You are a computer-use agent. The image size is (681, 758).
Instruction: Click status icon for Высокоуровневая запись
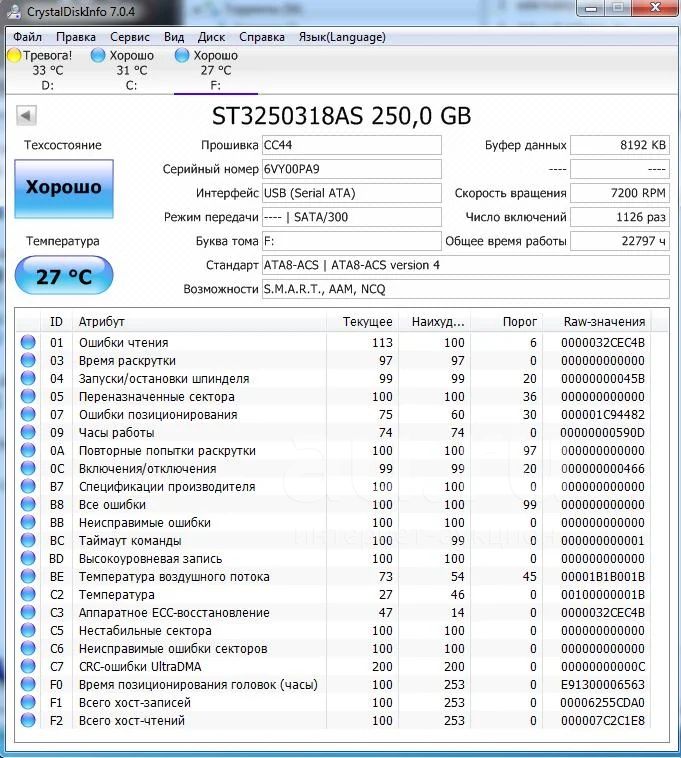pos(28,558)
